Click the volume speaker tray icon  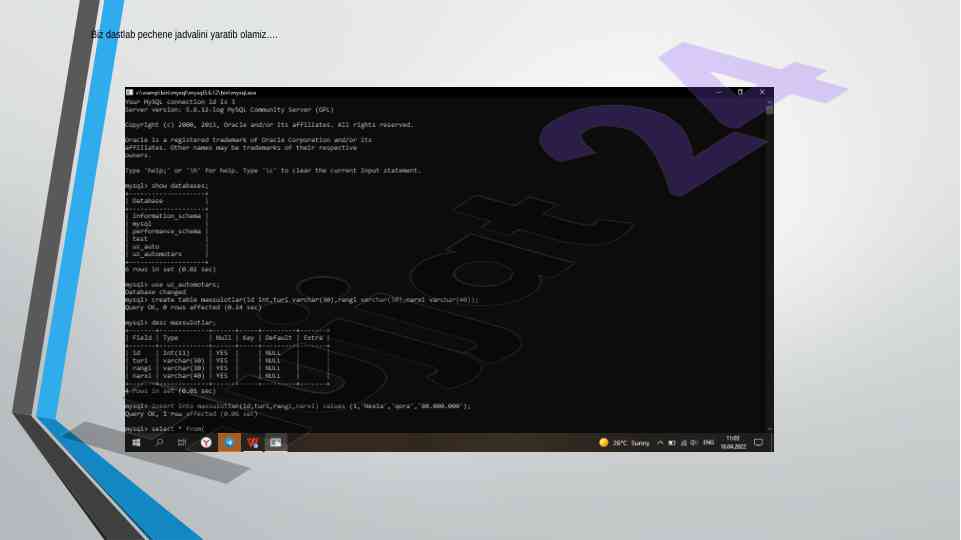coord(694,442)
